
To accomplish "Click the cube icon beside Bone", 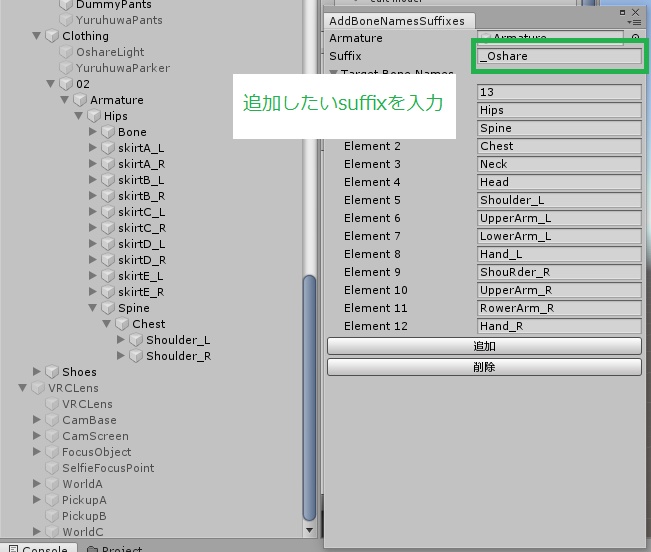I will pyautogui.click(x=108, y=132).
